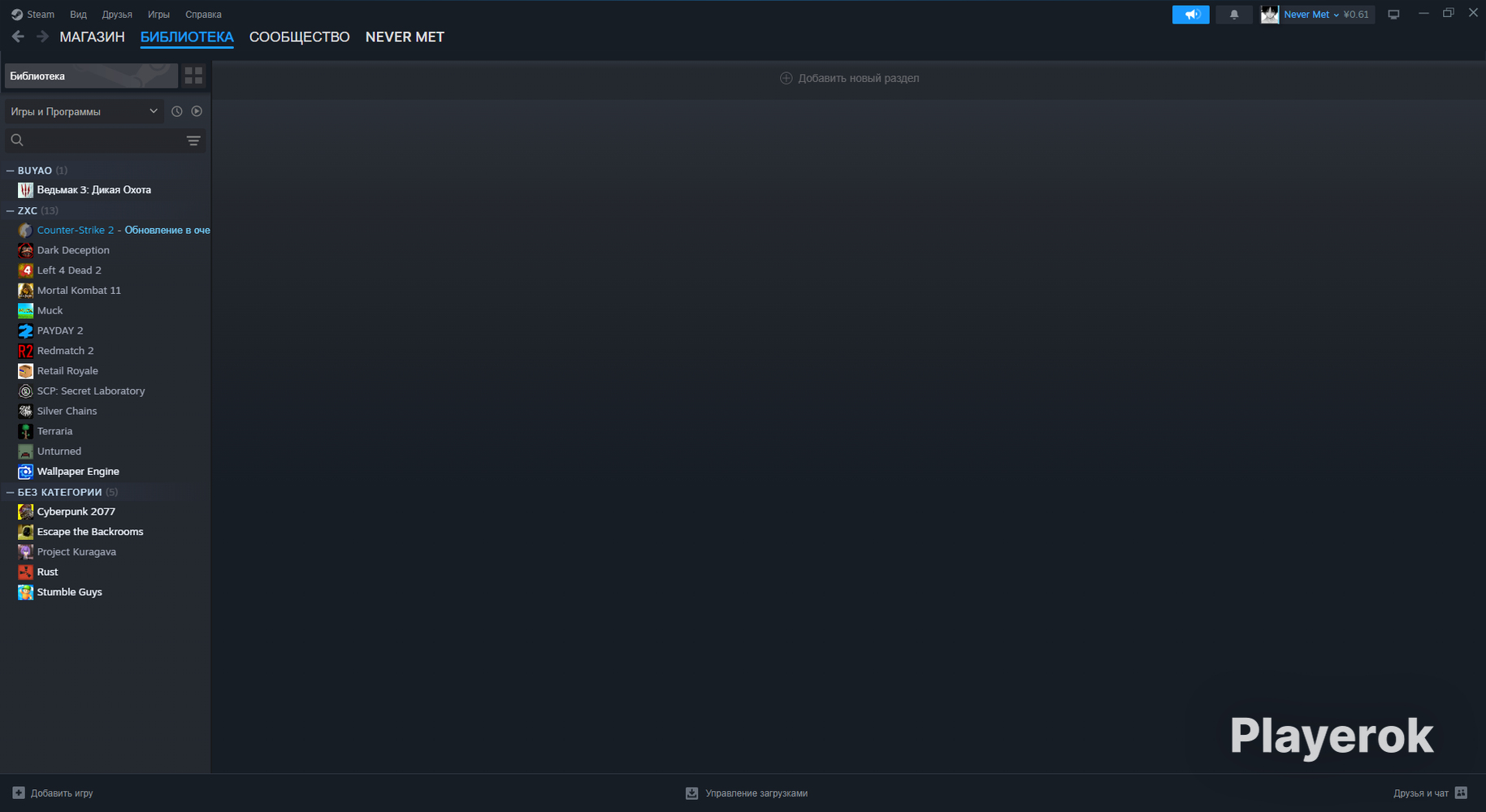Open the Вид menu
This screenshot has width=1486, height=812.
[78, 15]
